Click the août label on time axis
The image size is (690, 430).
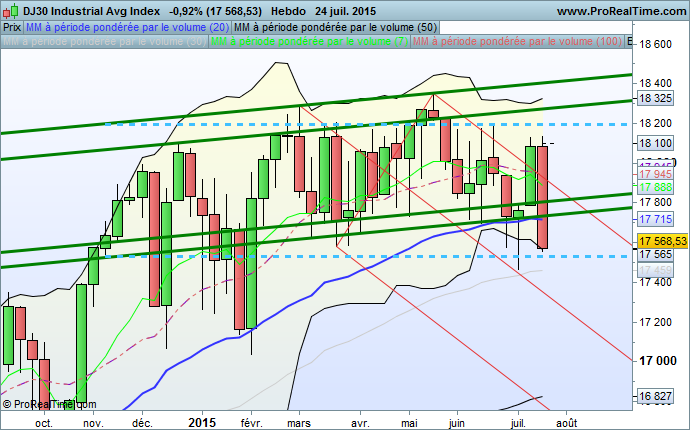pyautogui.click(x=567, y=423)
